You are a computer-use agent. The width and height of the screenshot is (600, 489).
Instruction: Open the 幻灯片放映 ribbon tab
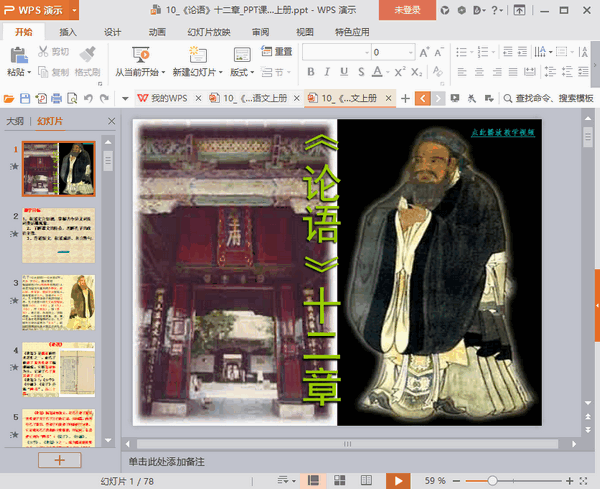(209, 32)
